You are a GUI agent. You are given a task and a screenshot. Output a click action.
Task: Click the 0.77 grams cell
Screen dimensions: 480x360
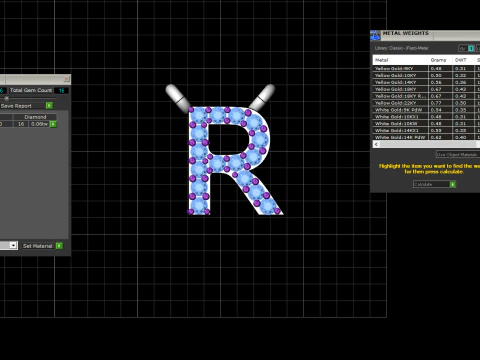tap(440, 103)
